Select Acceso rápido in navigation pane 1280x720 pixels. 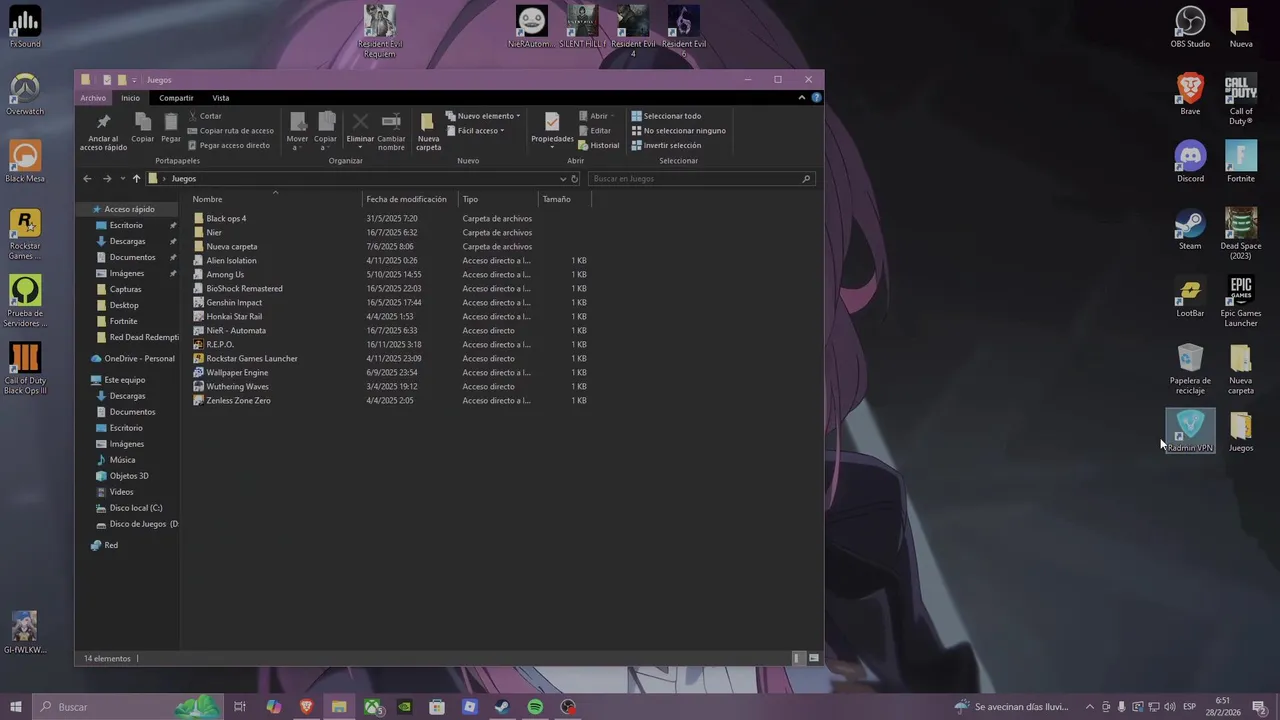click(129, 210)
